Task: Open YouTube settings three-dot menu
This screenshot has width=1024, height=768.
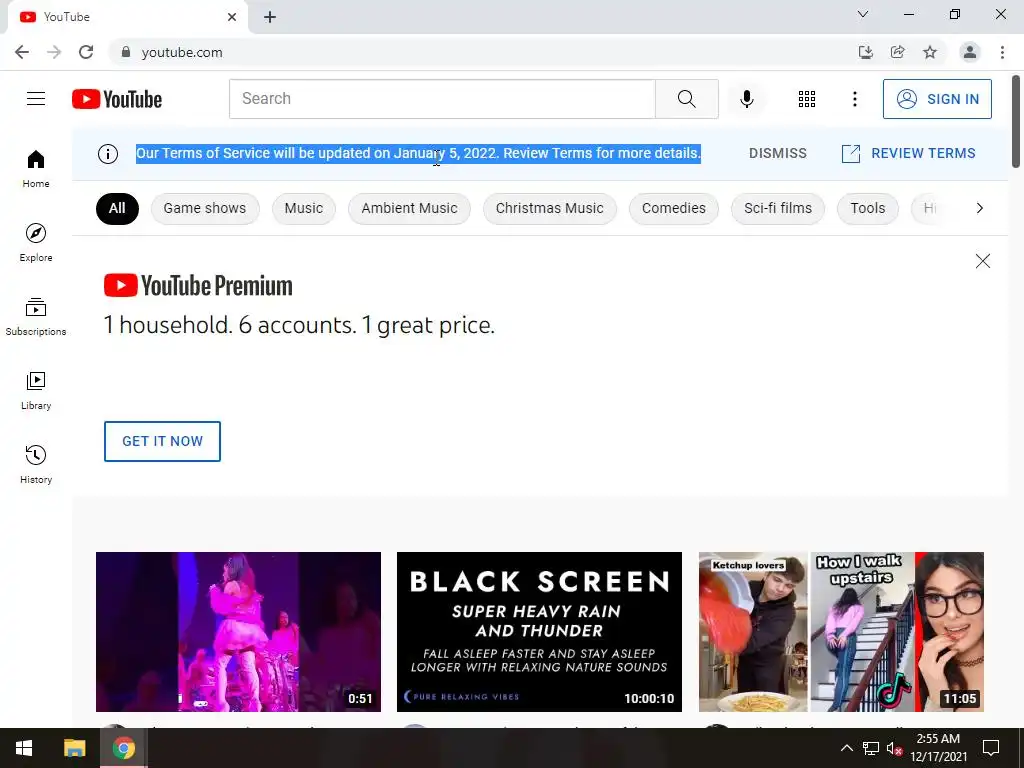Action: 854,99
